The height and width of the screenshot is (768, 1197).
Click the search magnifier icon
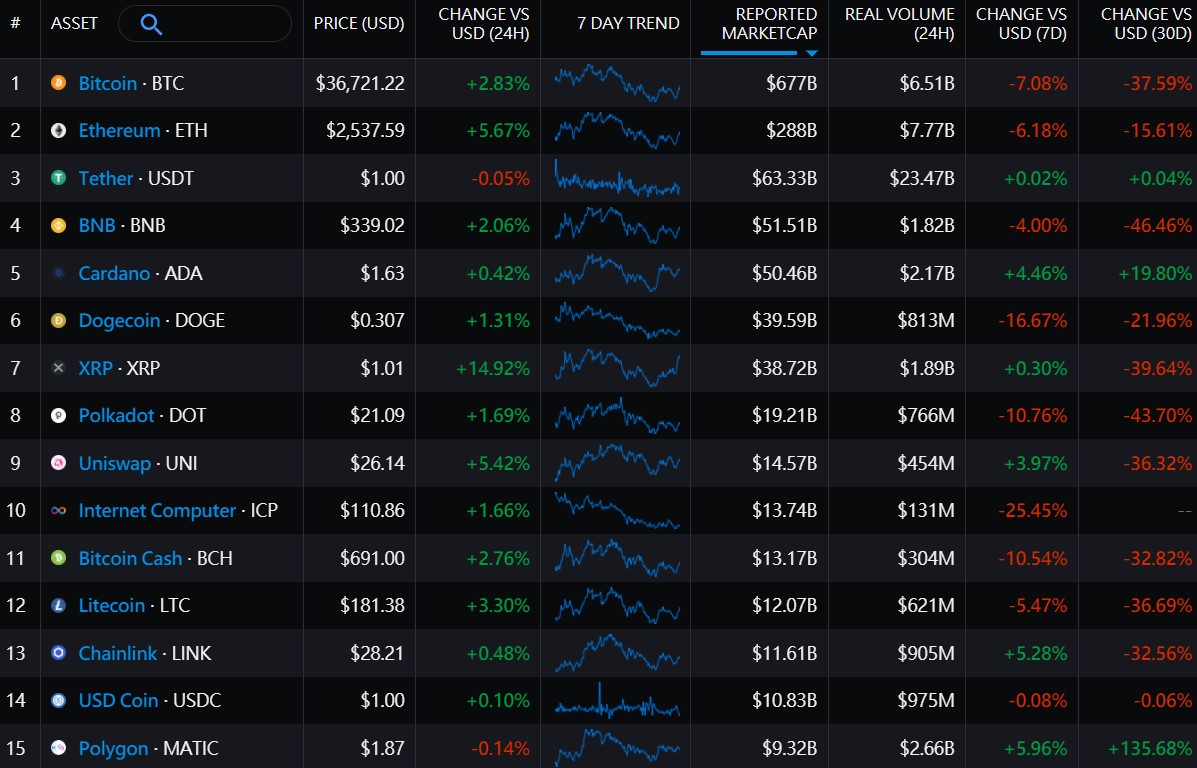coord(151,24)
